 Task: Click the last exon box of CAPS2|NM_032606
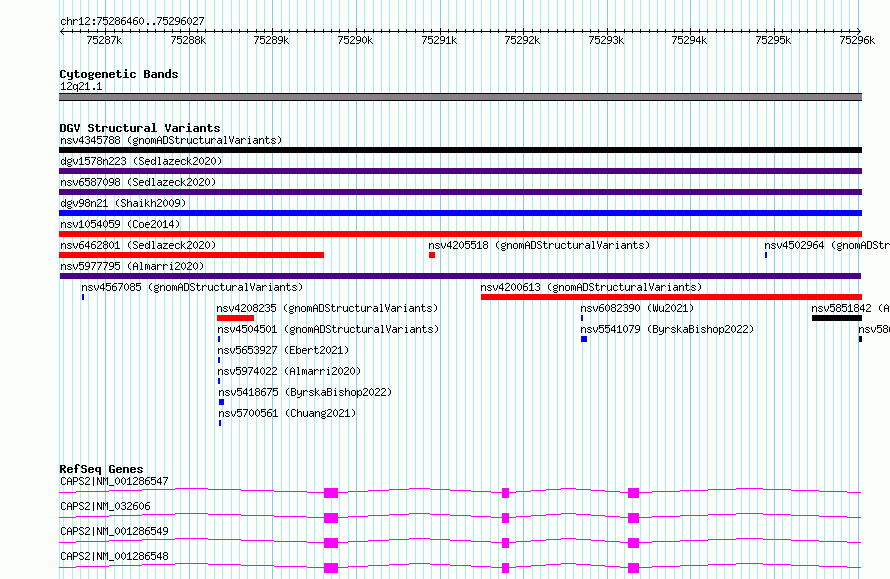point(633,518)
